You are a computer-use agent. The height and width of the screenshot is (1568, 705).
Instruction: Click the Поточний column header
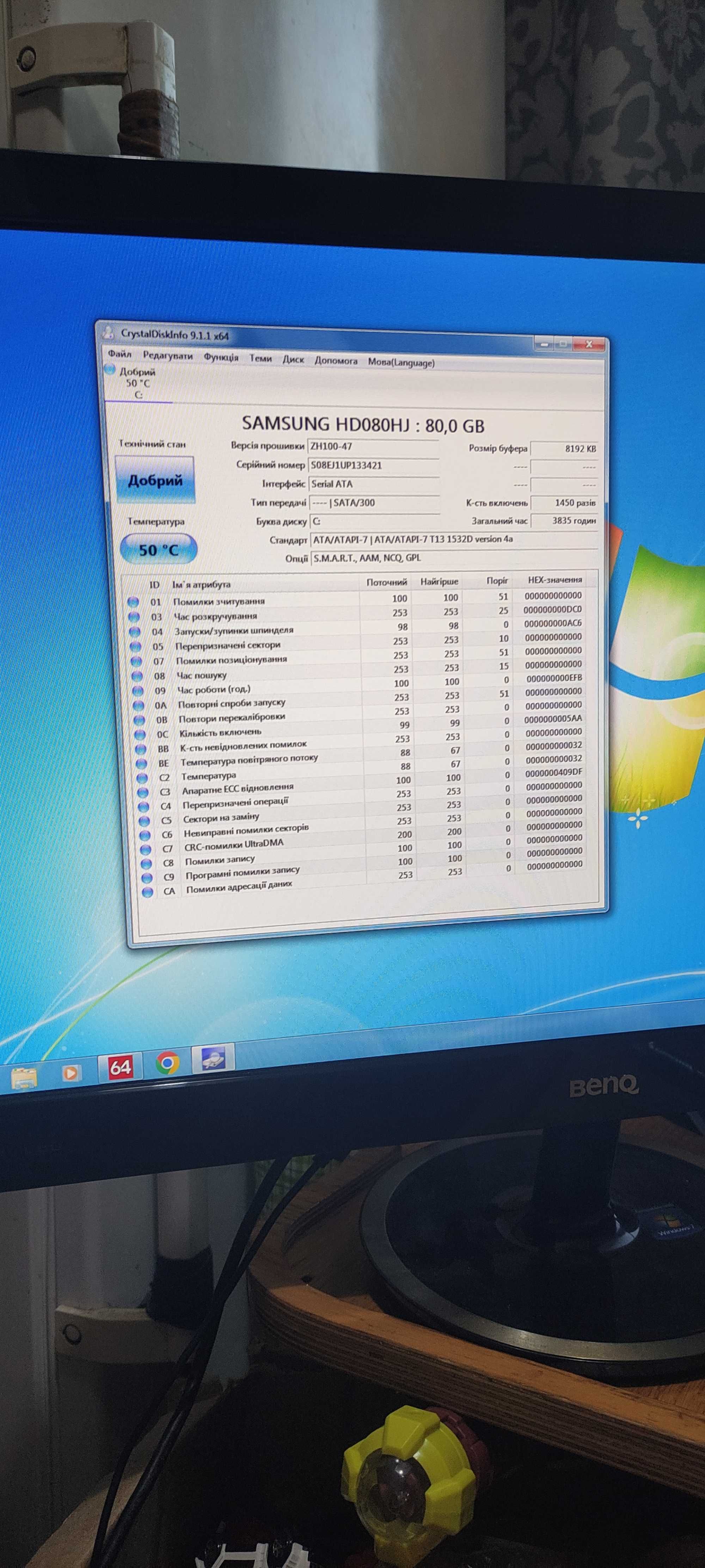[x=386, y=583]
